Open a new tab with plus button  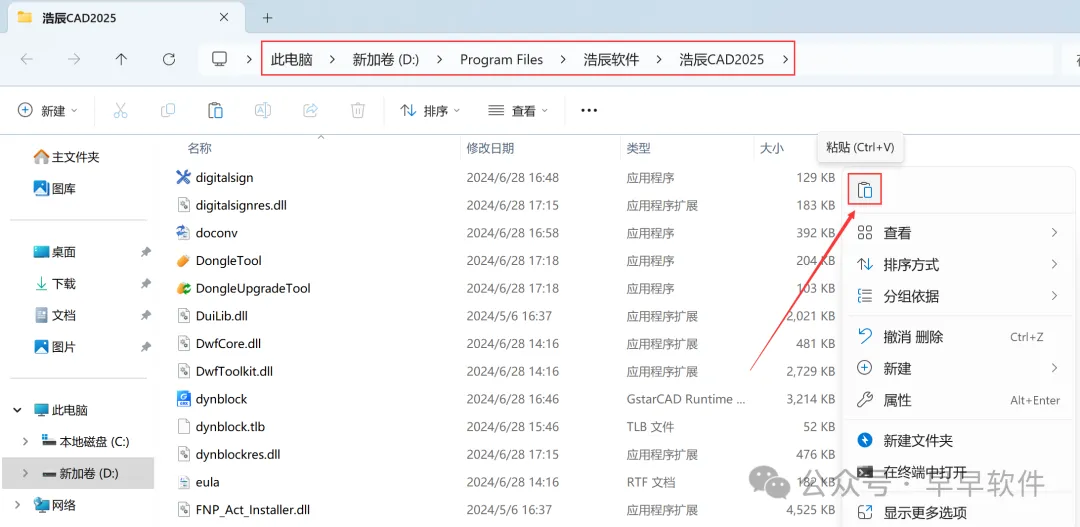click(268, 18)
